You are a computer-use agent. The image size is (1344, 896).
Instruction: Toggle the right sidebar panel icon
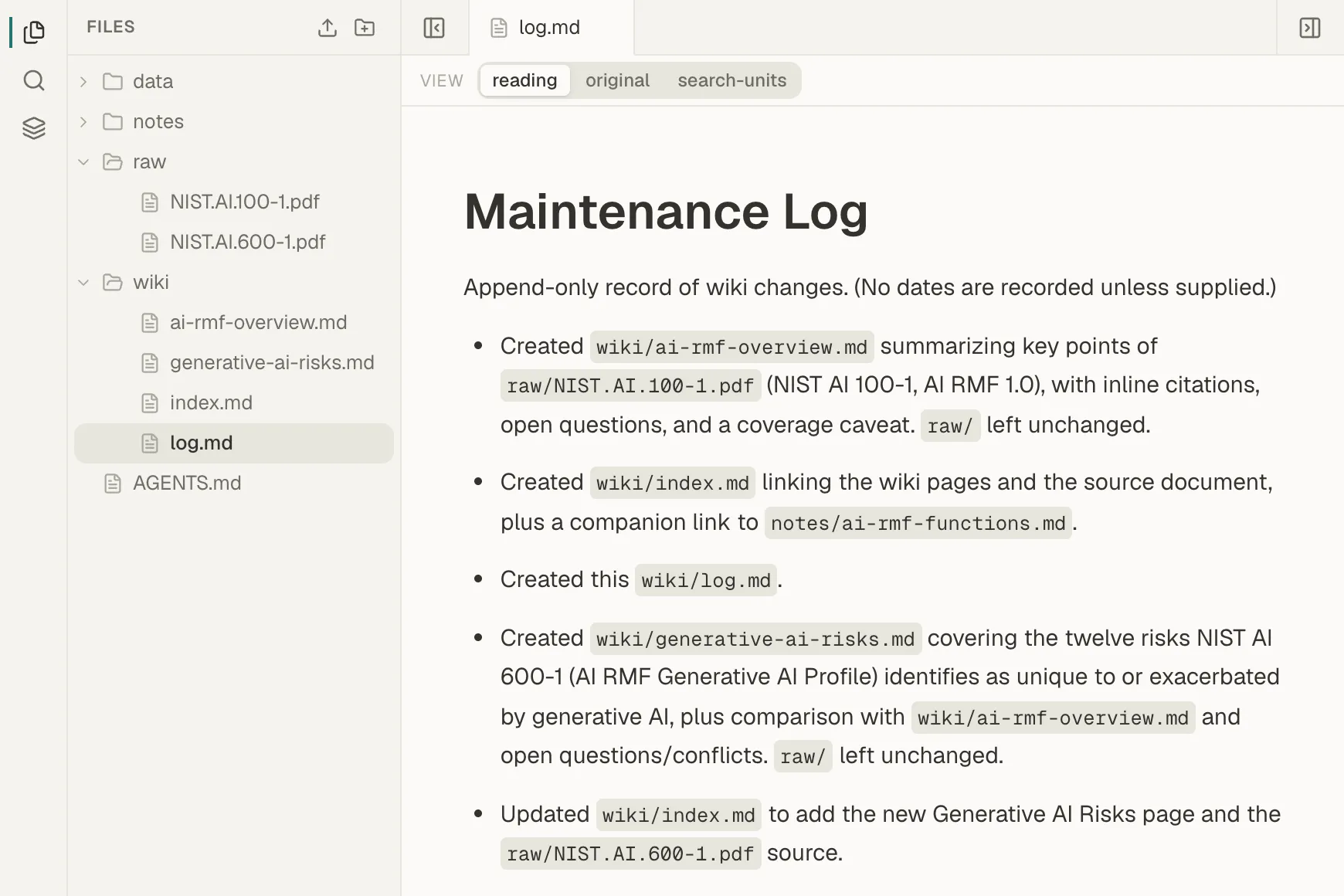[x=1310, y=28]
